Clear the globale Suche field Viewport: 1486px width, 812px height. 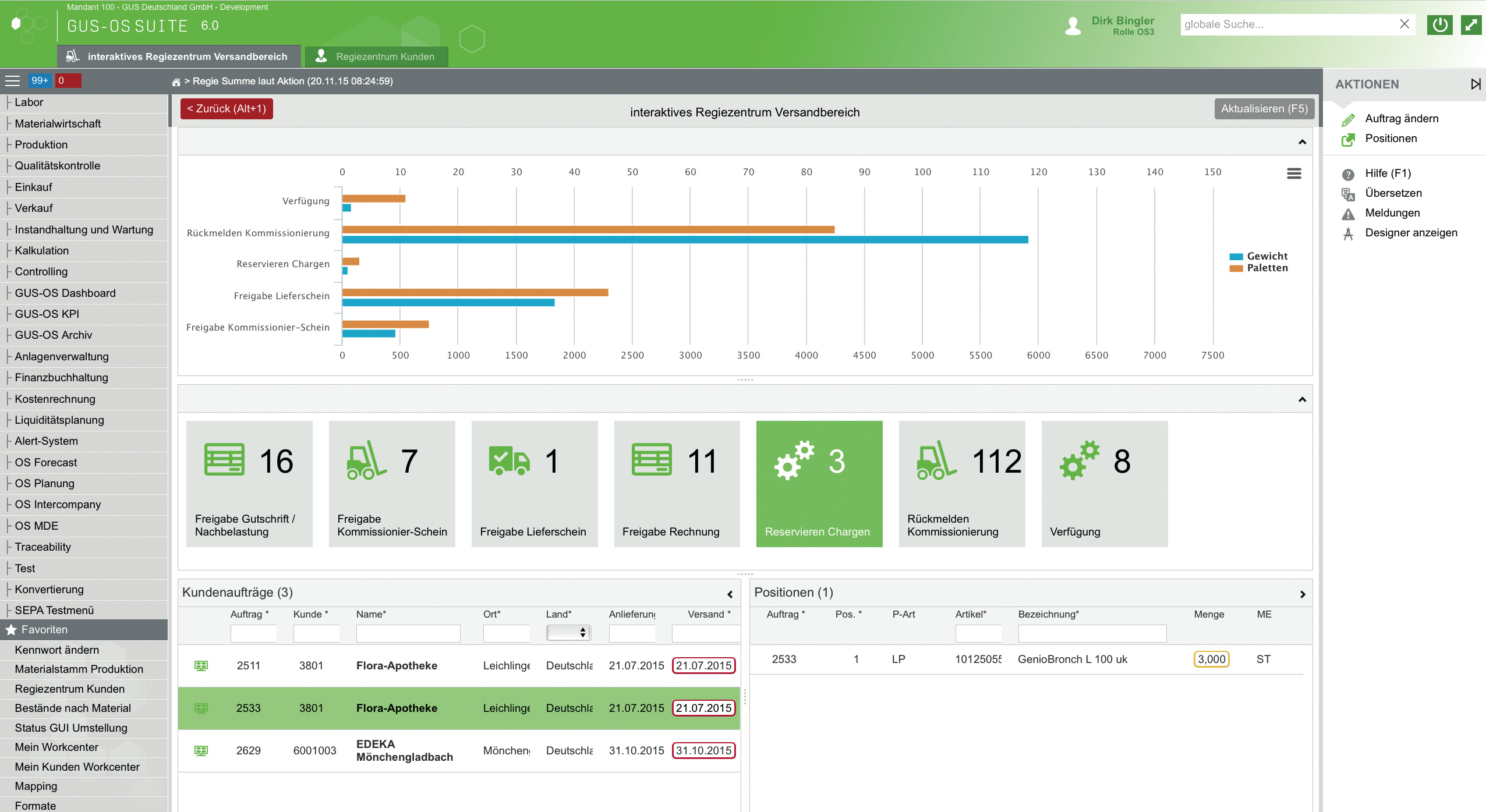(x=1404, y=24)
